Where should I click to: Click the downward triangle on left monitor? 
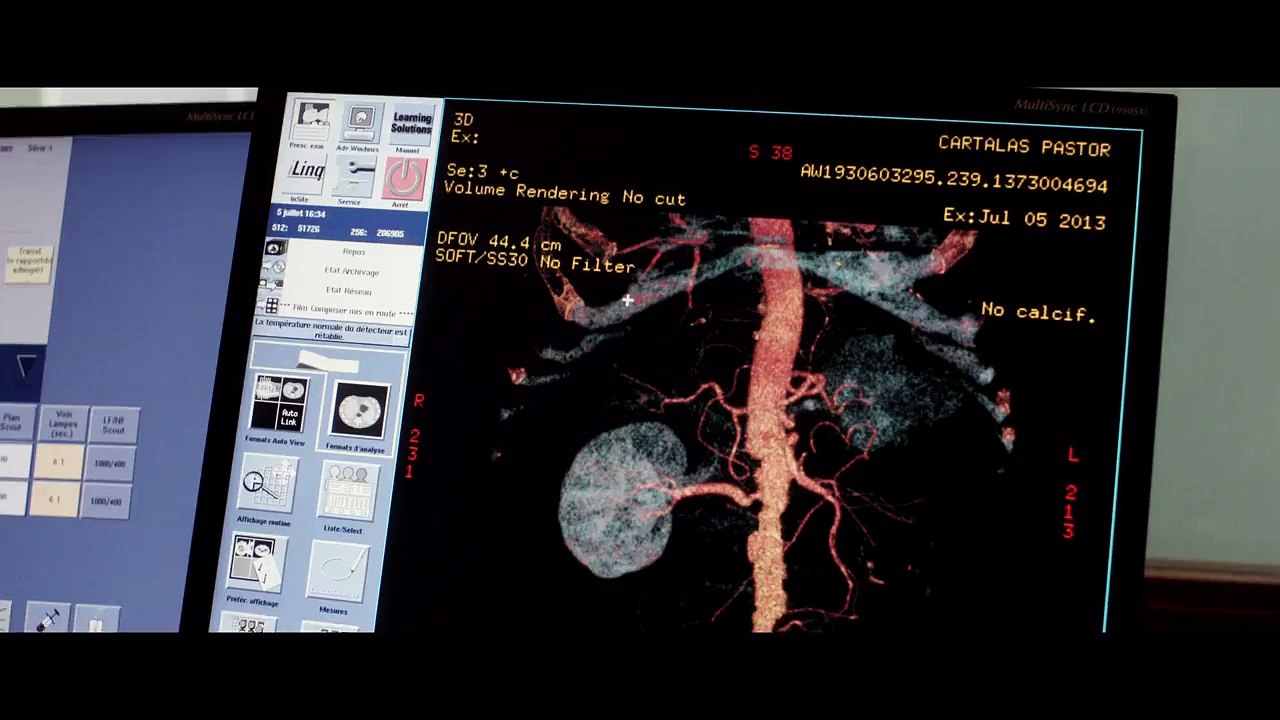click(26, 366)
